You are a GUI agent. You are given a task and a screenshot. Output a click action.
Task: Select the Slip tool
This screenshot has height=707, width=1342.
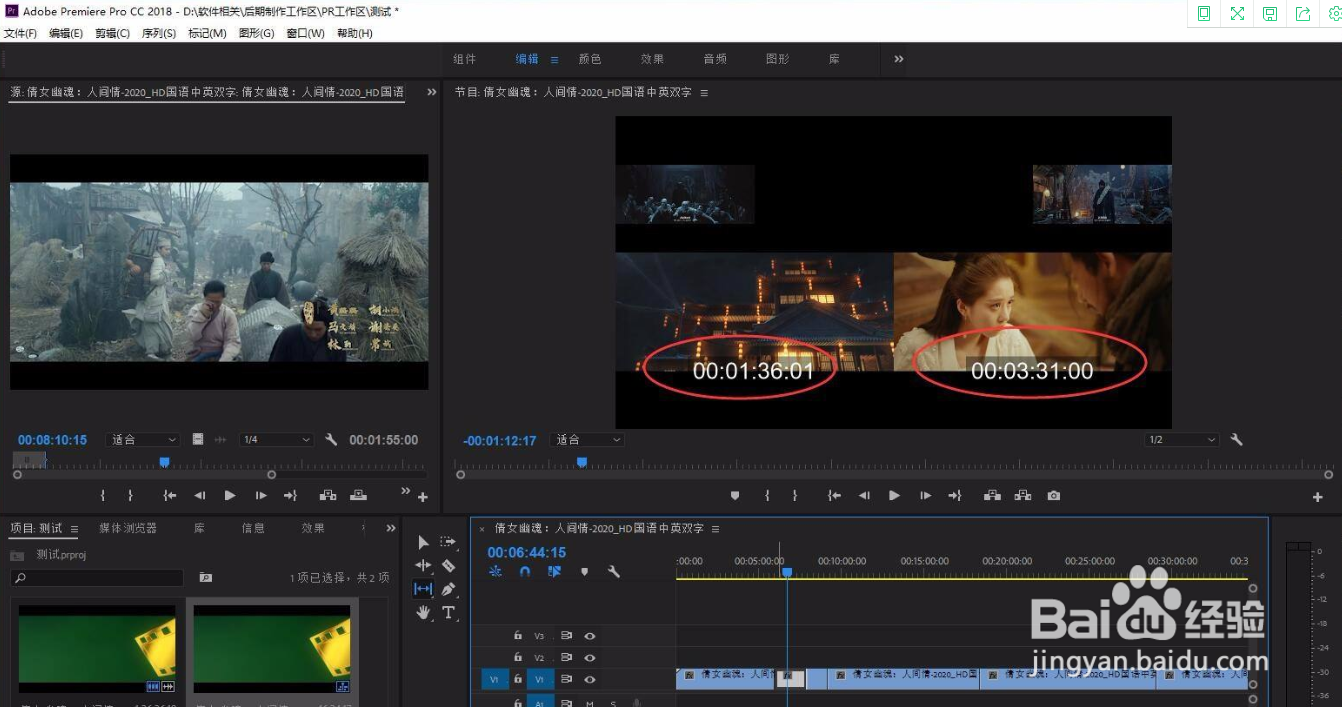point(423,589)
